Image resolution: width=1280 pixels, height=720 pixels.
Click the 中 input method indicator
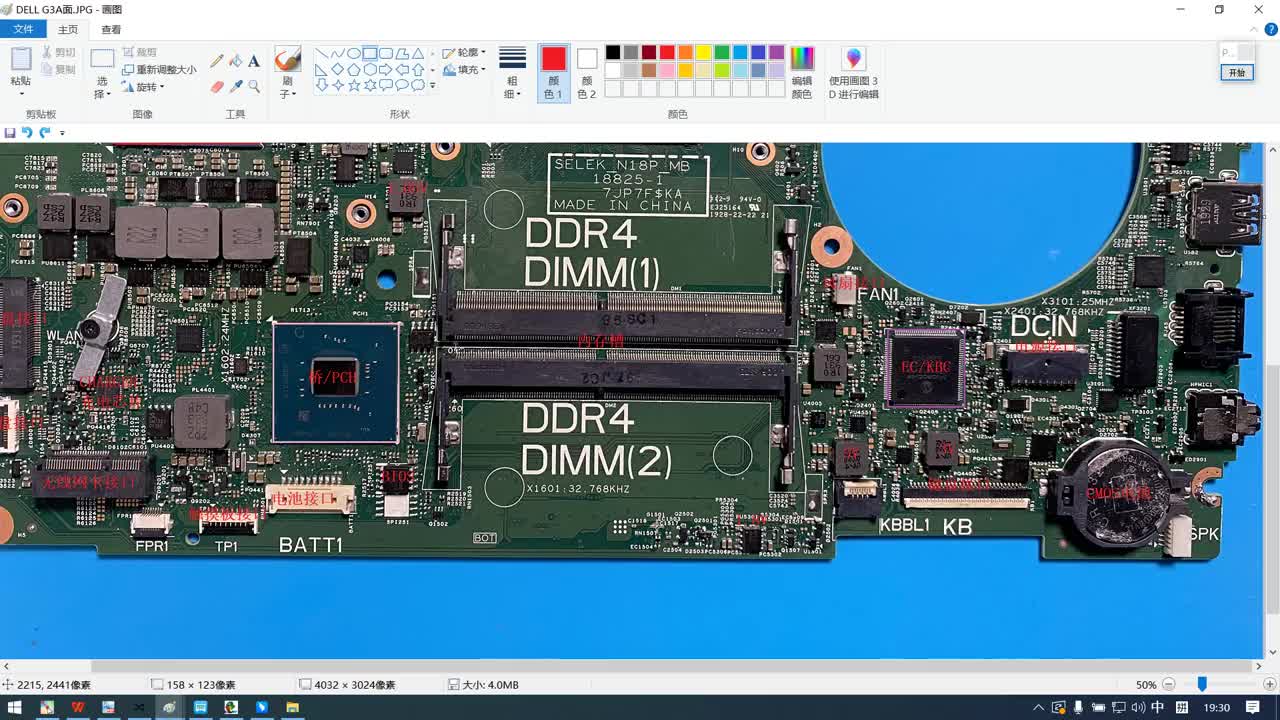click(x=1157, y=707)
